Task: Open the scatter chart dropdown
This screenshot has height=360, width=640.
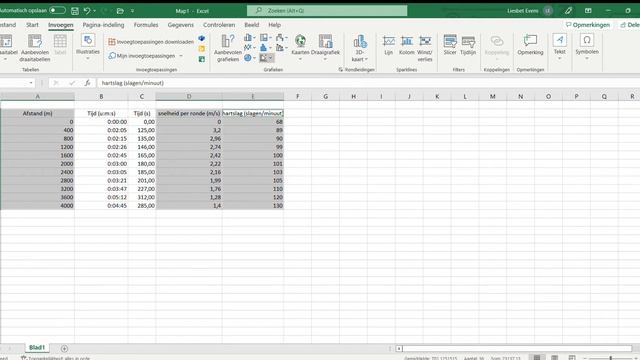Action: point(266,58)
